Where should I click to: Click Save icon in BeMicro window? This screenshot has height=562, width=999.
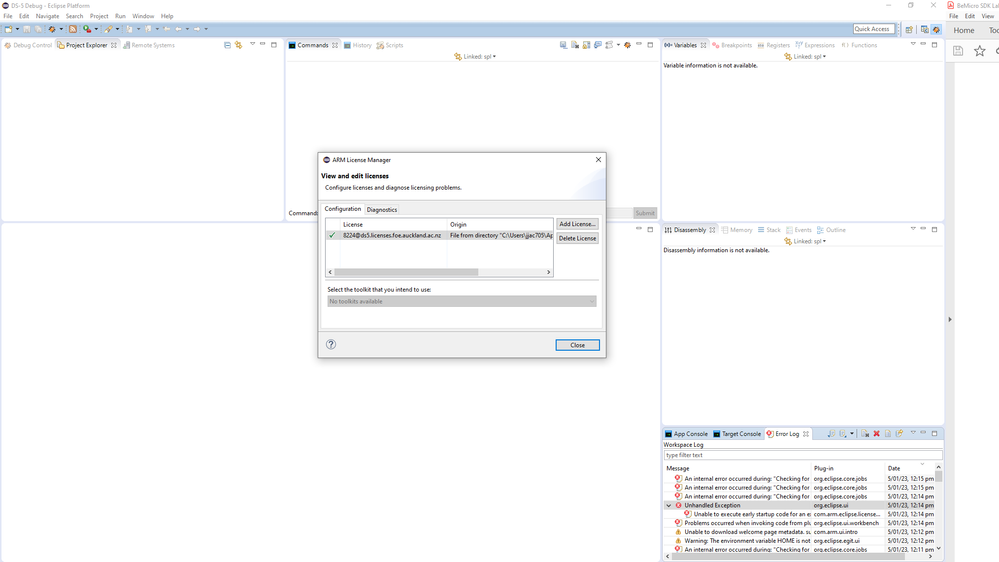pos(958,51)
